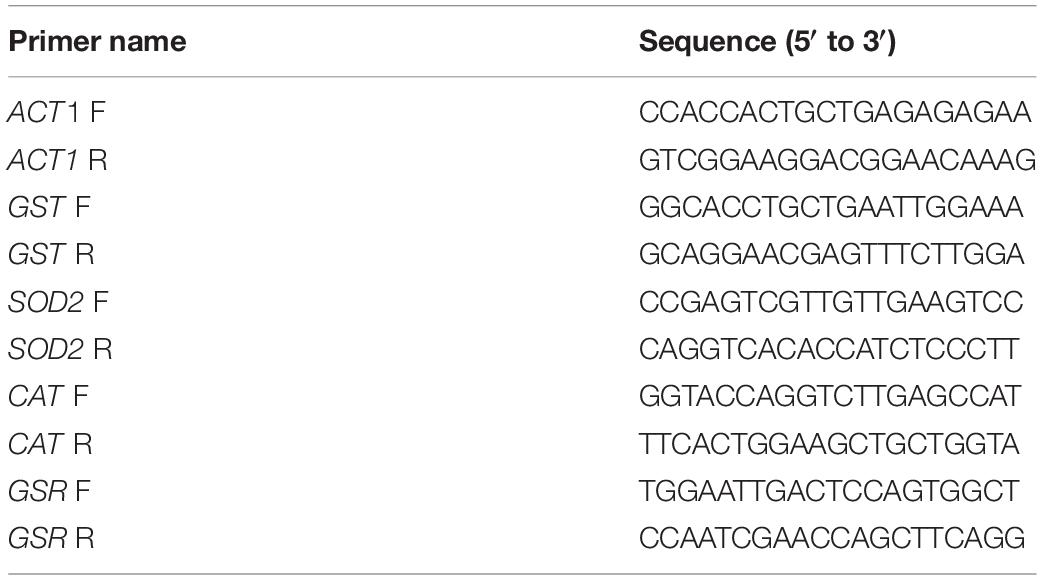This screenshot has height=580, width=1042.
Task: Click sequence GTCGGAAGGACGGAACAAAG
Action: tap(837, 160)
